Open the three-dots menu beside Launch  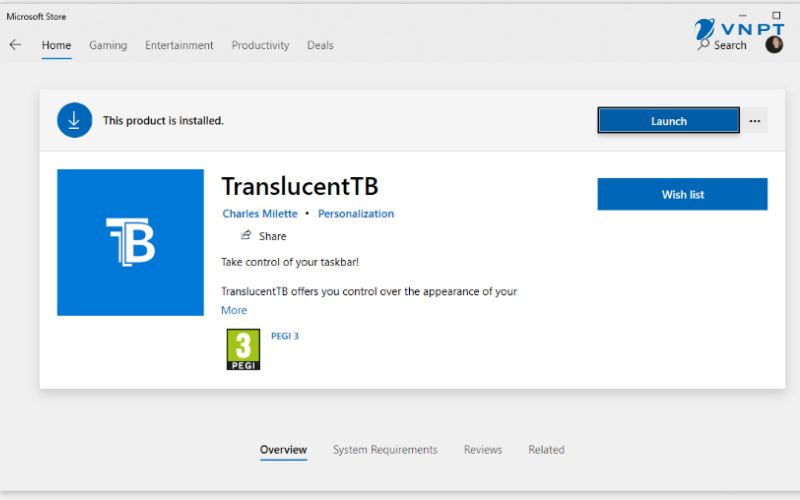(x=755, y=121)
